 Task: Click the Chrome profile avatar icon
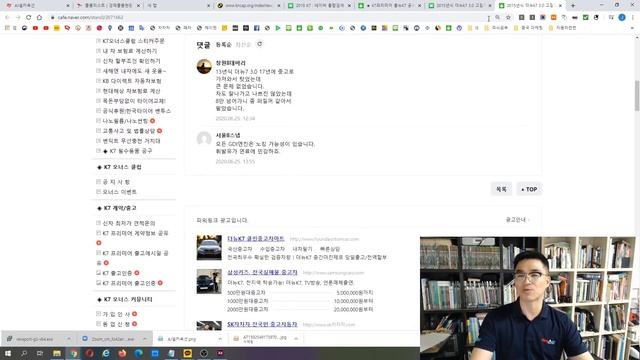point(622,18)
